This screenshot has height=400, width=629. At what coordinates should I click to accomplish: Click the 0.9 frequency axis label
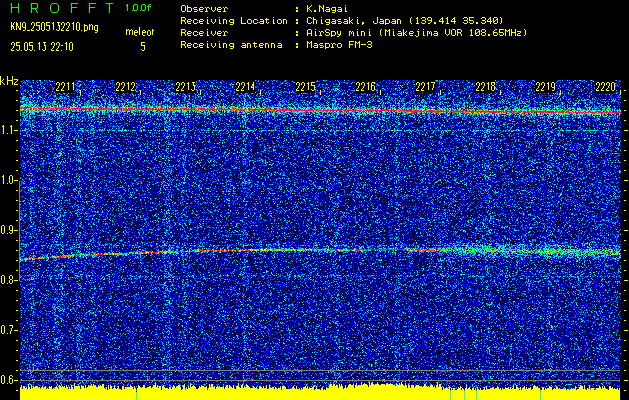pyautogui.click(x=8, y=230)
